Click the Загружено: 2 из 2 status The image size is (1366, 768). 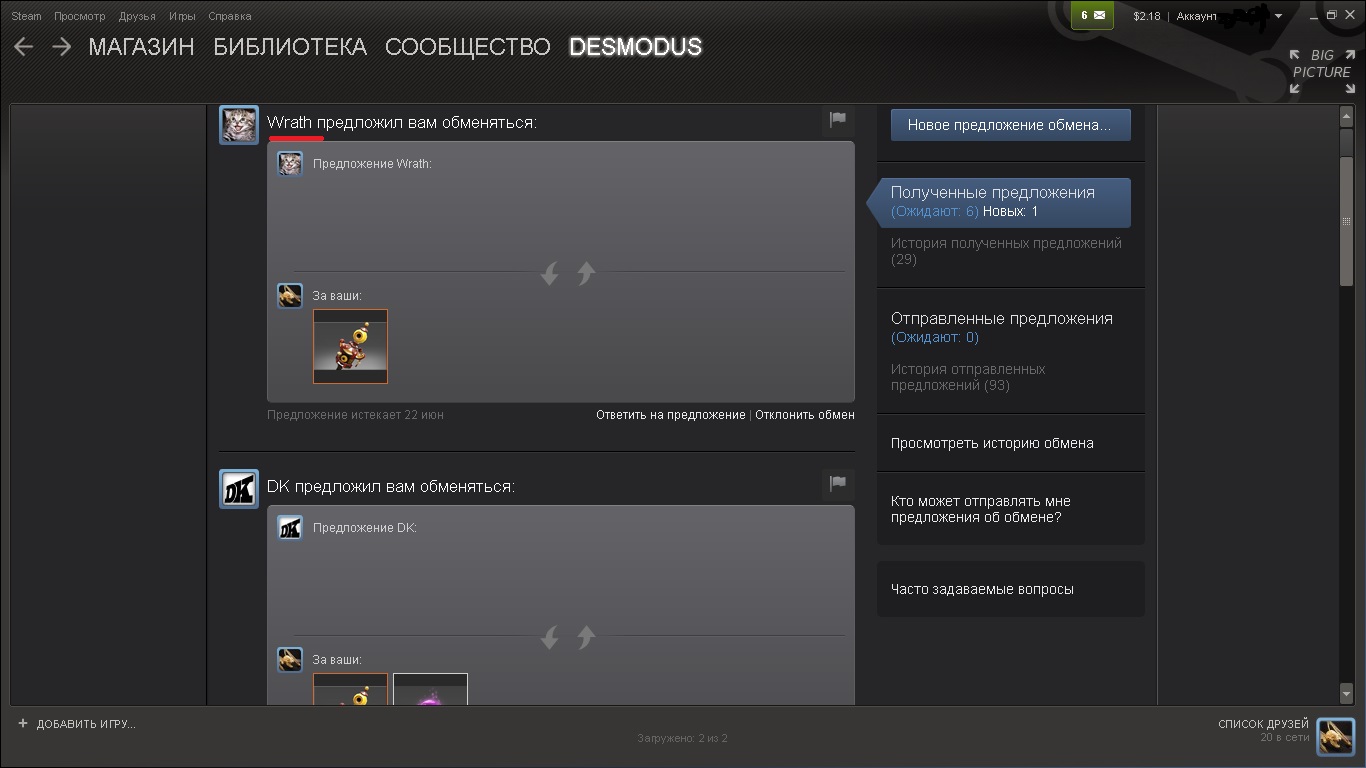[682, 738]
